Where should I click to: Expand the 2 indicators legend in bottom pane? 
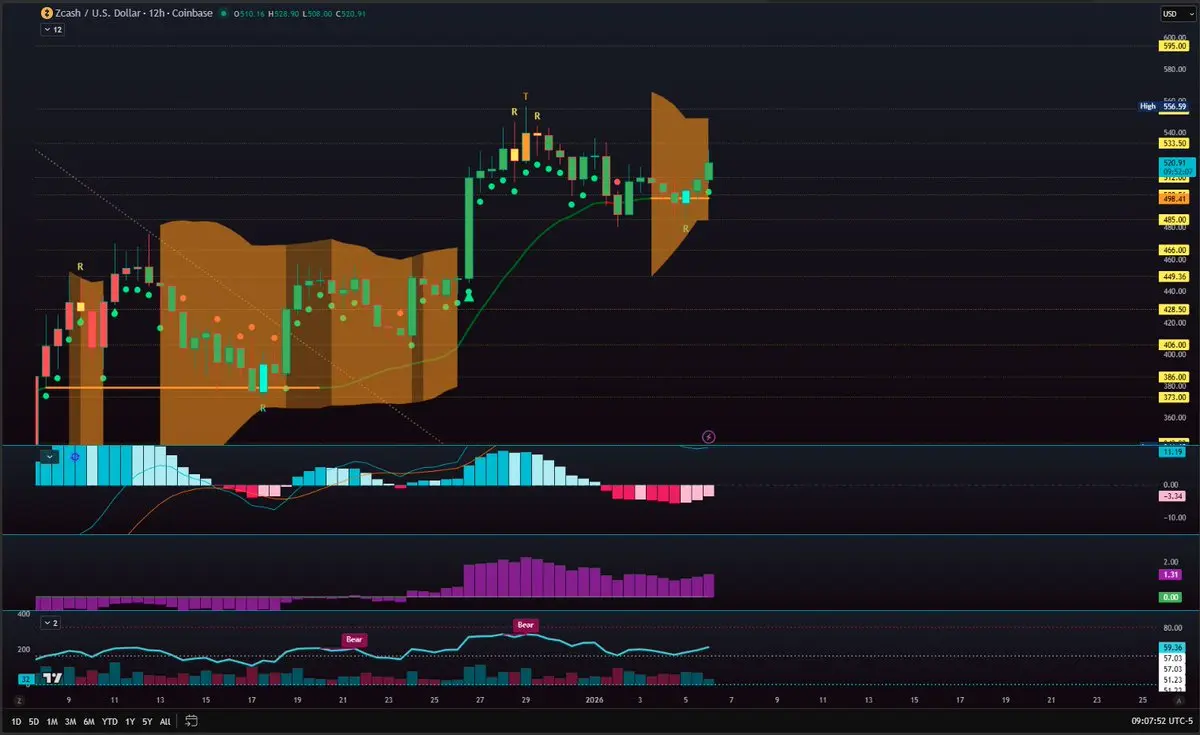tap(51, 622)
